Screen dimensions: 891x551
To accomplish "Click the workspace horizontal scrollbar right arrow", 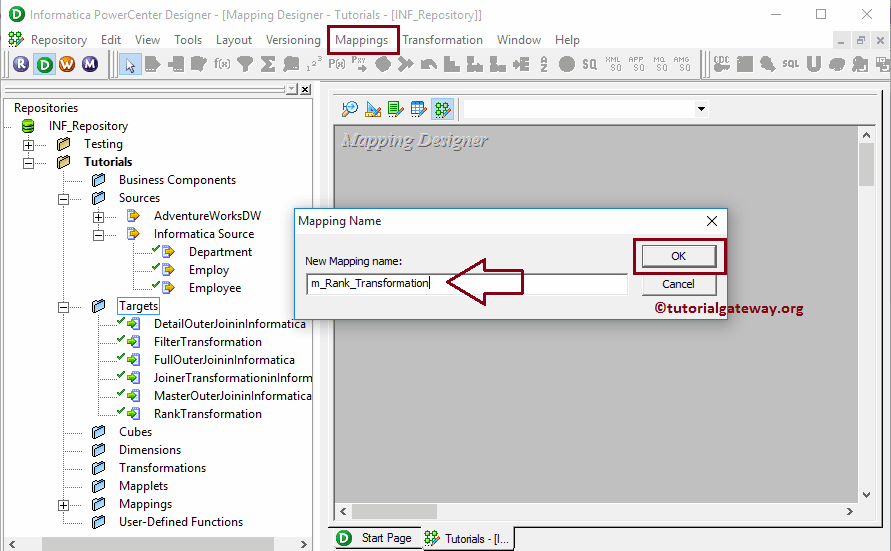I will pyautogui.click(x=850, y=511).
